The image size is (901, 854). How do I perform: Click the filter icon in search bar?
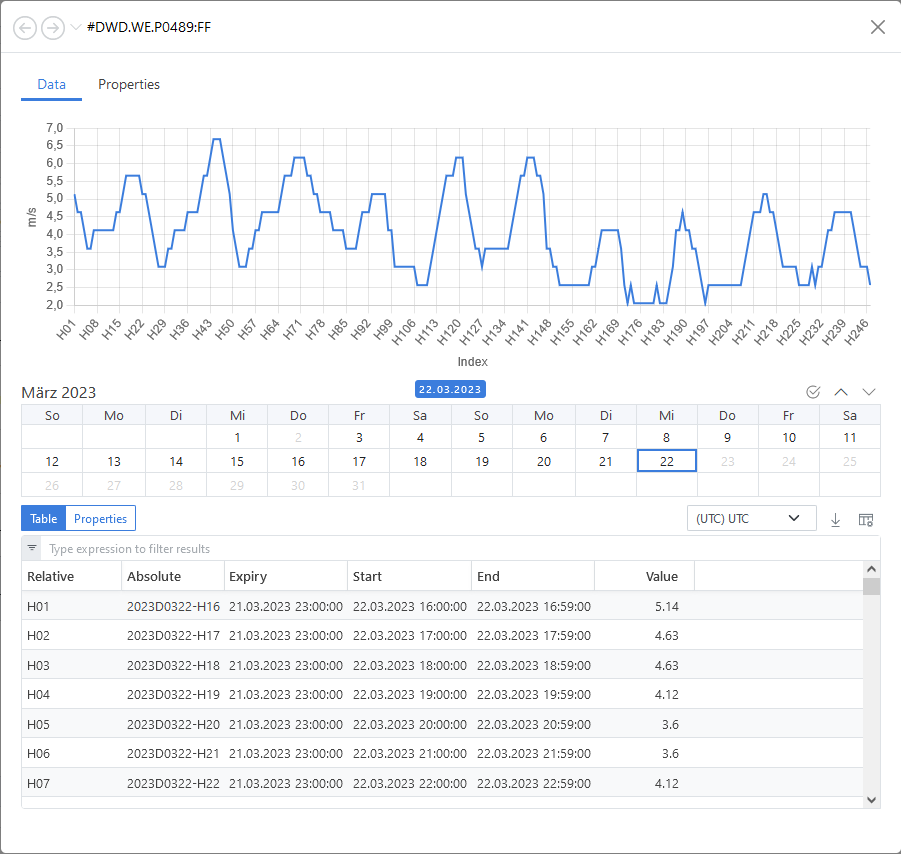click(32, 548)
